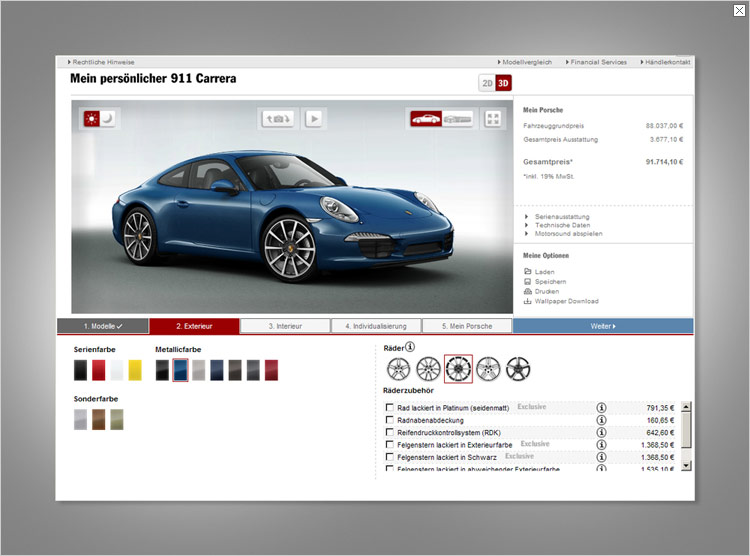Viewport: 750px width, 556px height.
Task: Show info for Reifendruckkontrollsystem (RDK)
Action: click(x=601, y=433)
